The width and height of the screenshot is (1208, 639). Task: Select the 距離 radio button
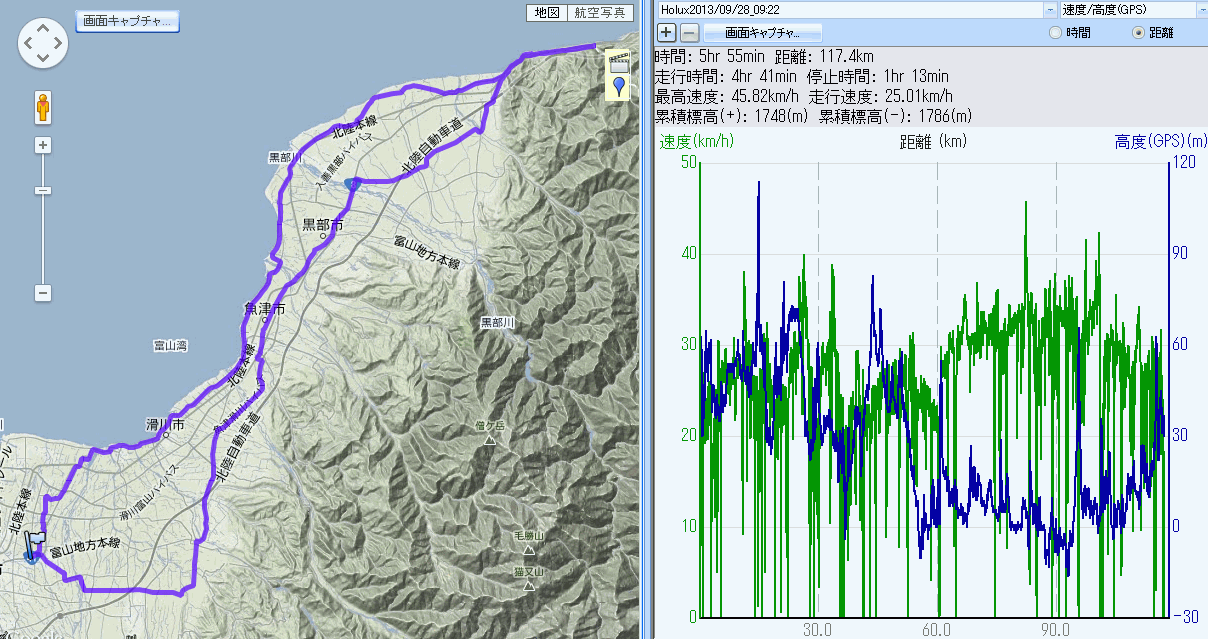click(1137, 32)
